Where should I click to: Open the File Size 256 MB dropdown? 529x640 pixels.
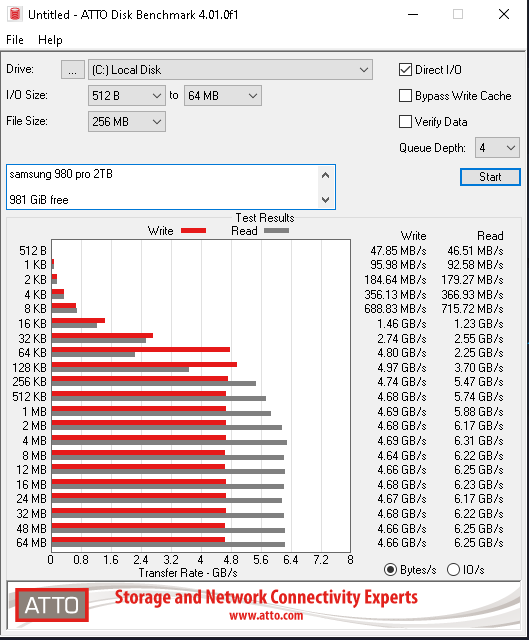coord(127,122)
